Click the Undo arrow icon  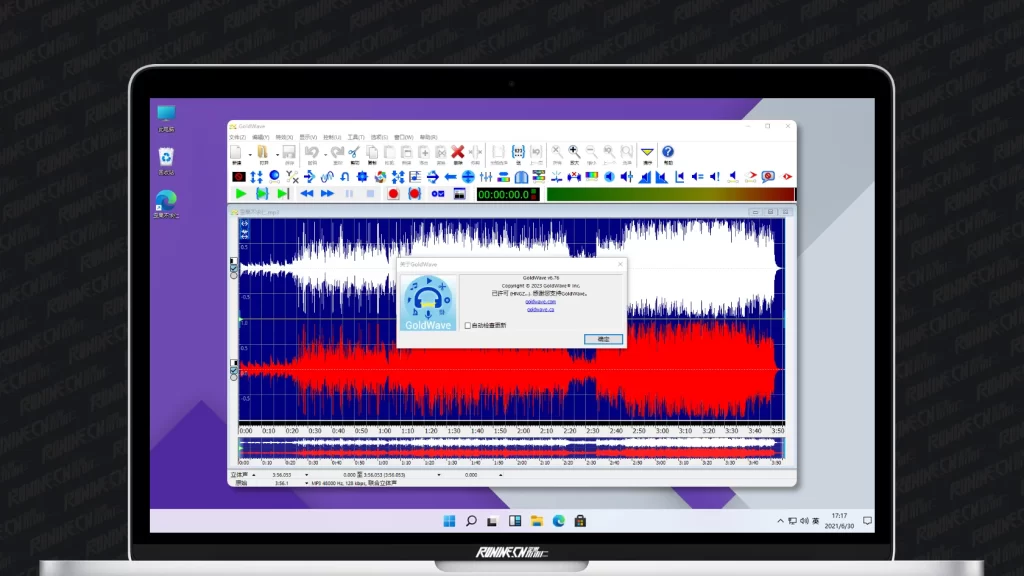coord(311,152)
